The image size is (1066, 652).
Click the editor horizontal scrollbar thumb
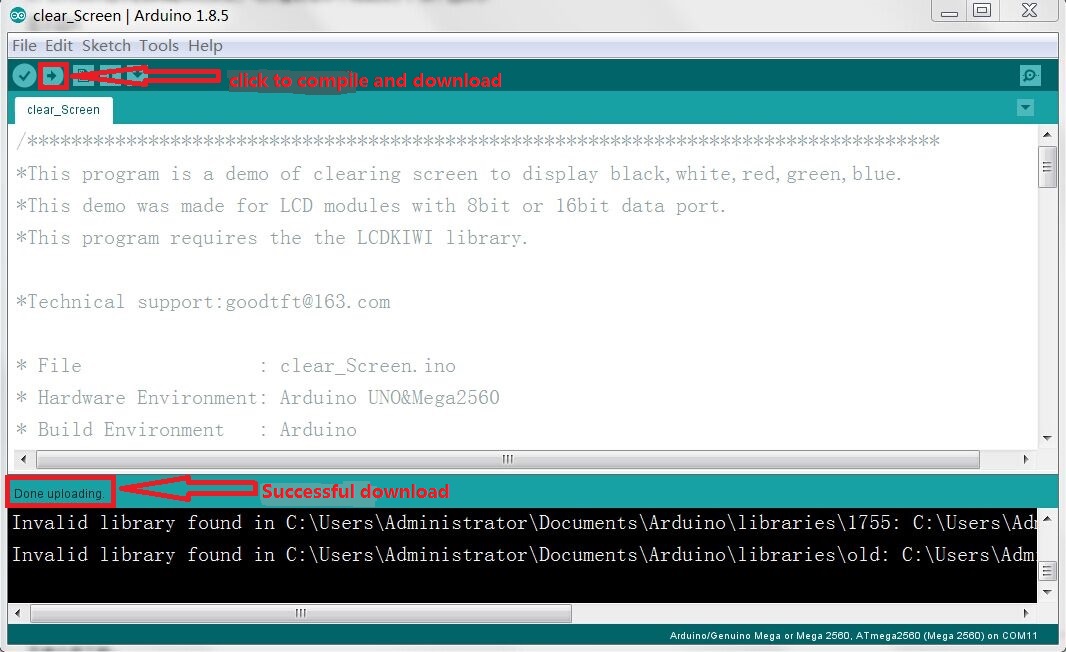pyautogui.click(x=507, y=460)
